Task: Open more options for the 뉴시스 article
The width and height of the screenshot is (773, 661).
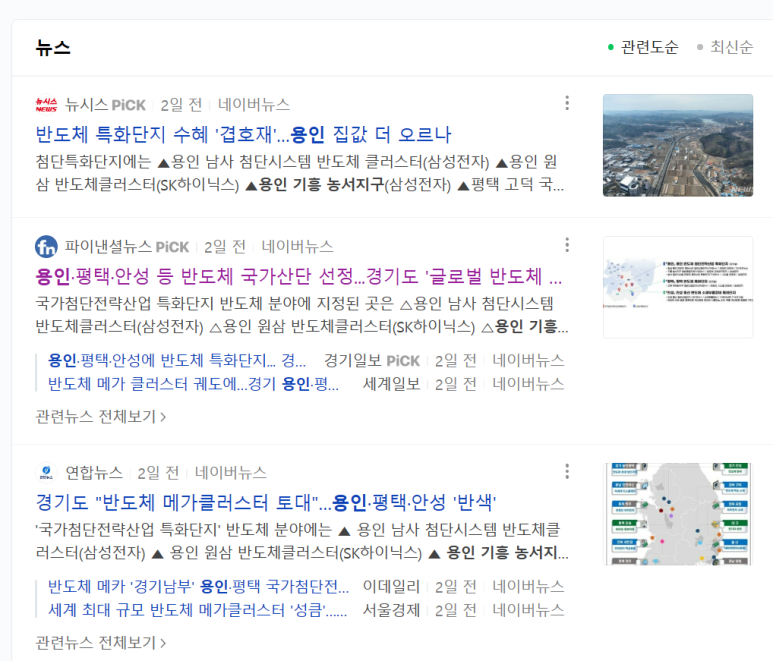Action: click(x=567, y=103)
